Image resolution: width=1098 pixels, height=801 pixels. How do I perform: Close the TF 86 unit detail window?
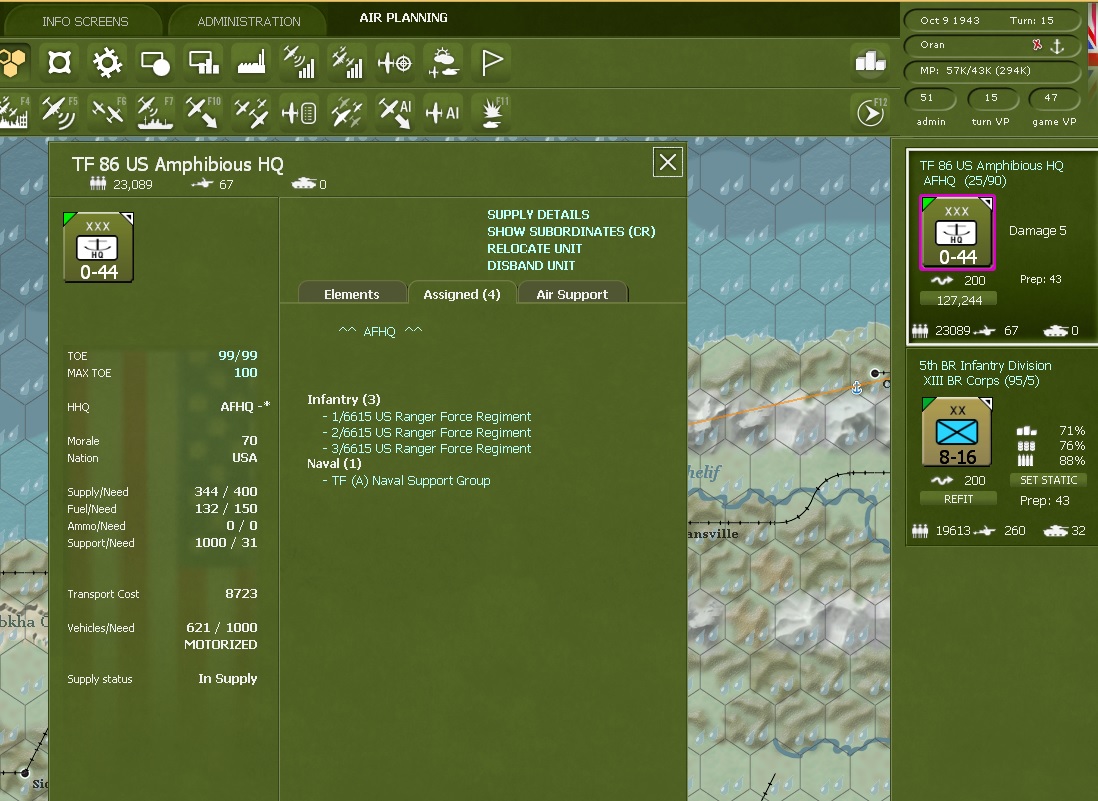[x=667, y=162]
